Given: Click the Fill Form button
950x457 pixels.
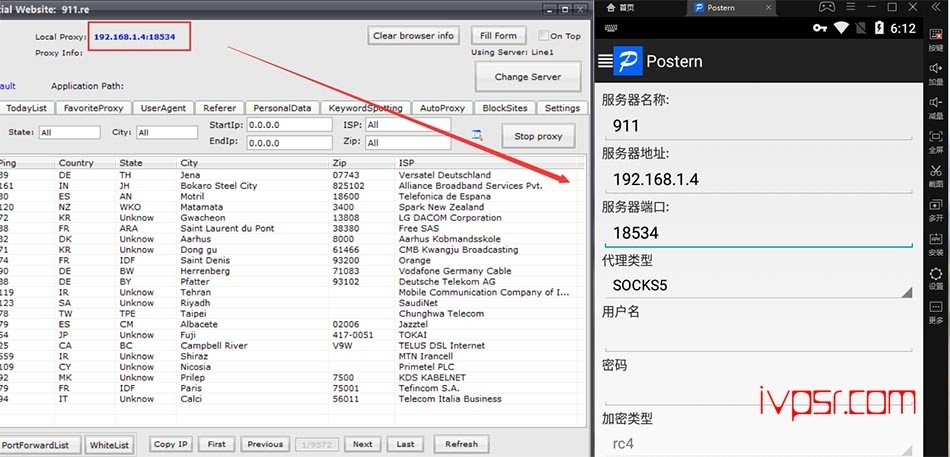Looking at the screenshot, I should click(x=498, y=36).
